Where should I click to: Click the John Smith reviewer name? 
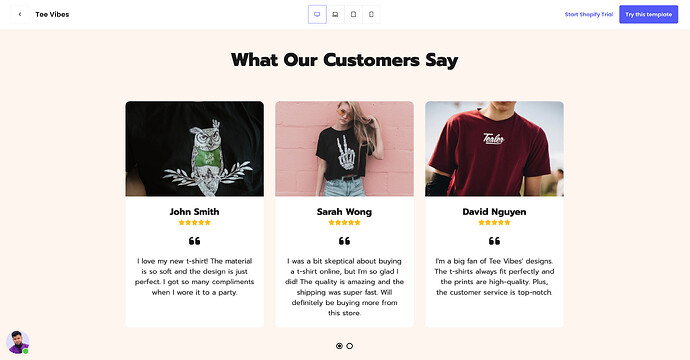pos(195,212)
